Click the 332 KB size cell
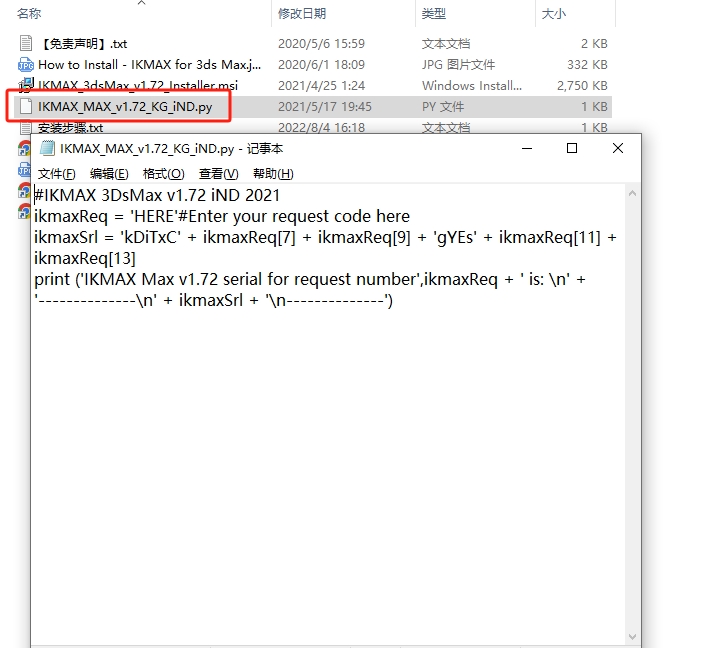Screen dimensions: 706x648 pos(587,64)
